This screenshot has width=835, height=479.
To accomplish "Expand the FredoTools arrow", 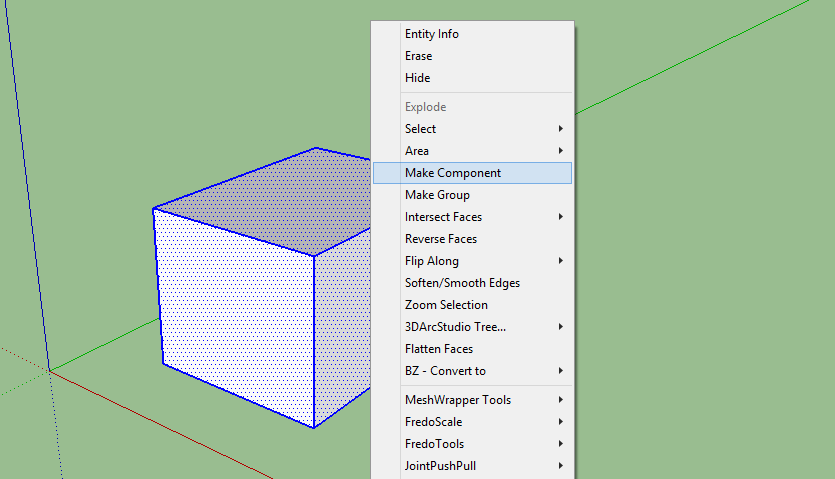I will [561, 444].
